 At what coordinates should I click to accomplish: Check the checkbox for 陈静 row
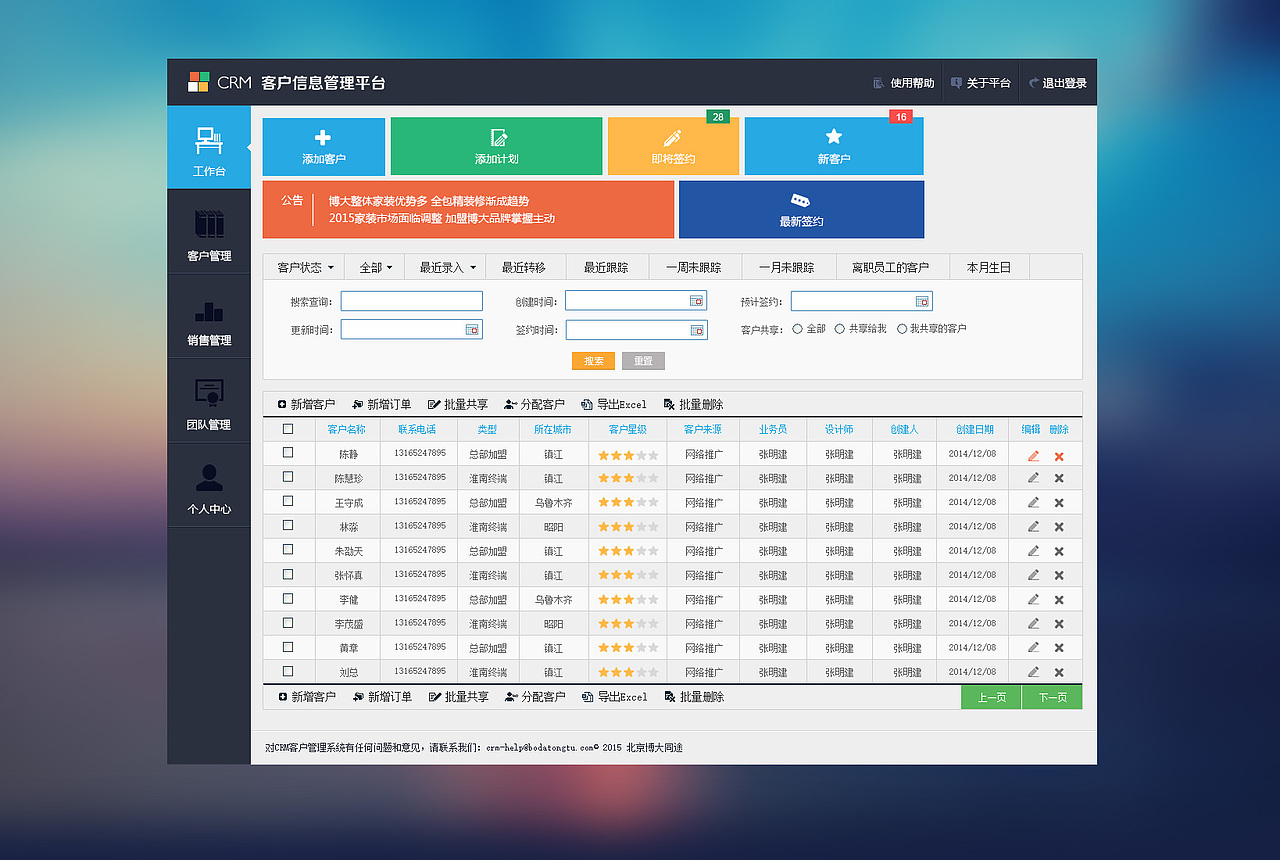click(x=288, y=452)
